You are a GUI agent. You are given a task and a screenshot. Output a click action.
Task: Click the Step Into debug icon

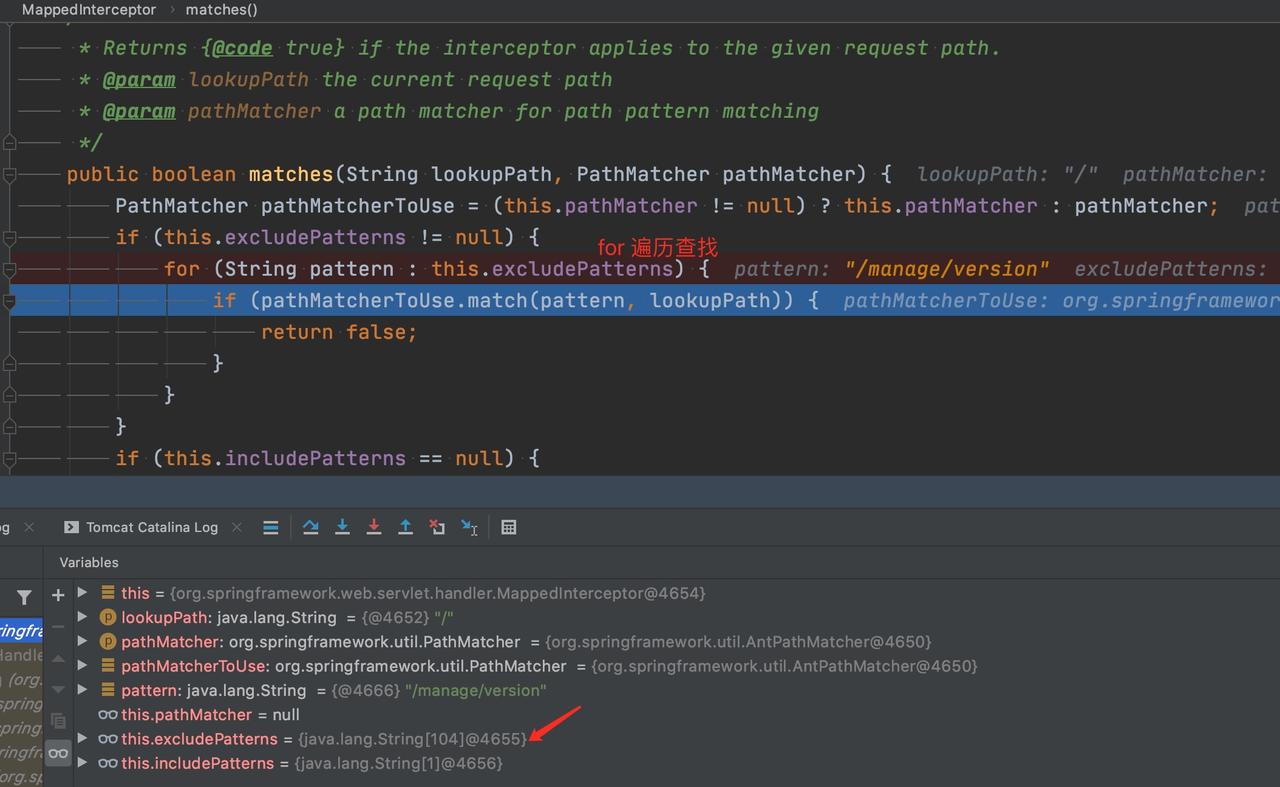pos(342,527)
